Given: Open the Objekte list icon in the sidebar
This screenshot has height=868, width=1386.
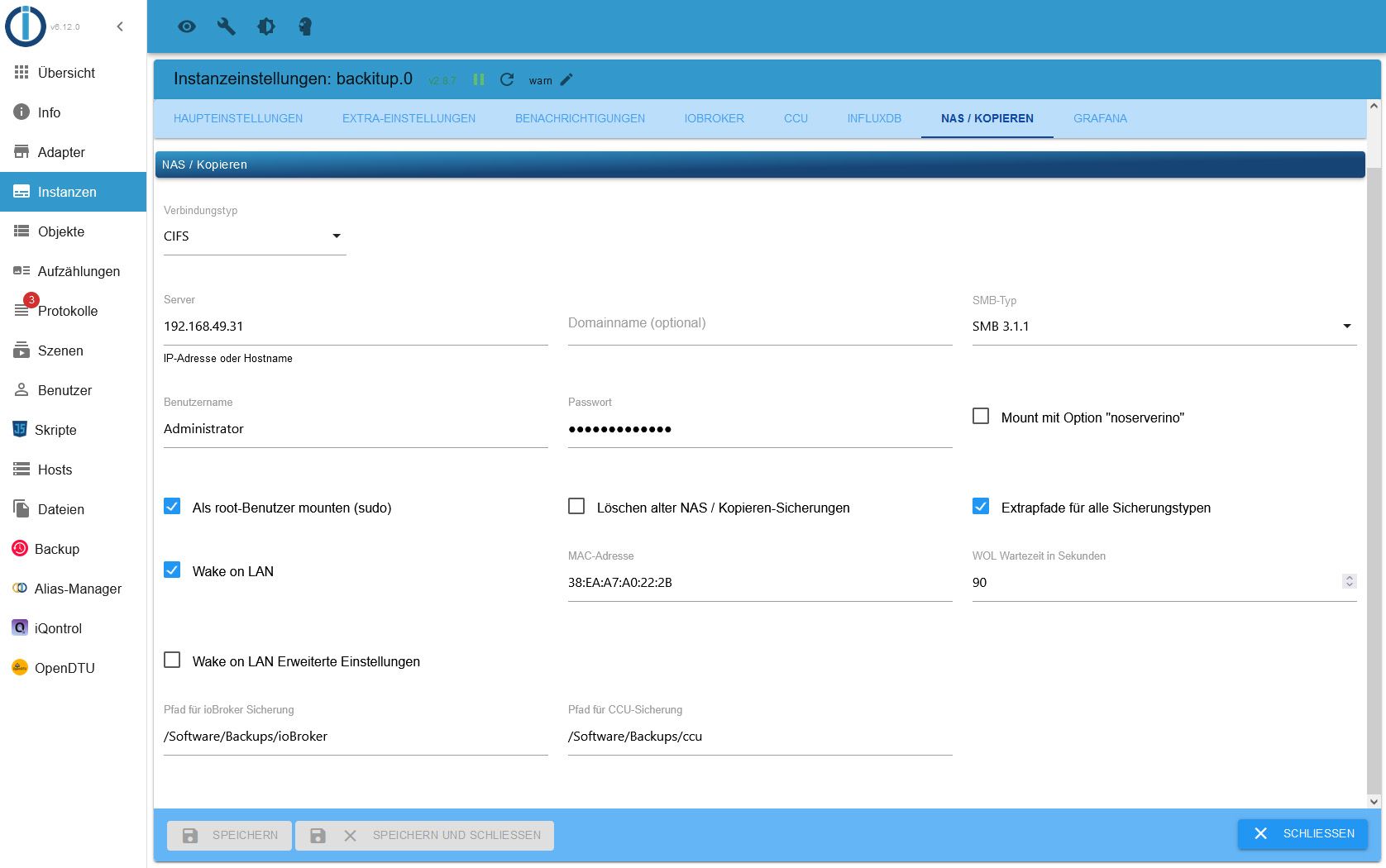Looking at the screenshot, I should [x=22, y=231].
